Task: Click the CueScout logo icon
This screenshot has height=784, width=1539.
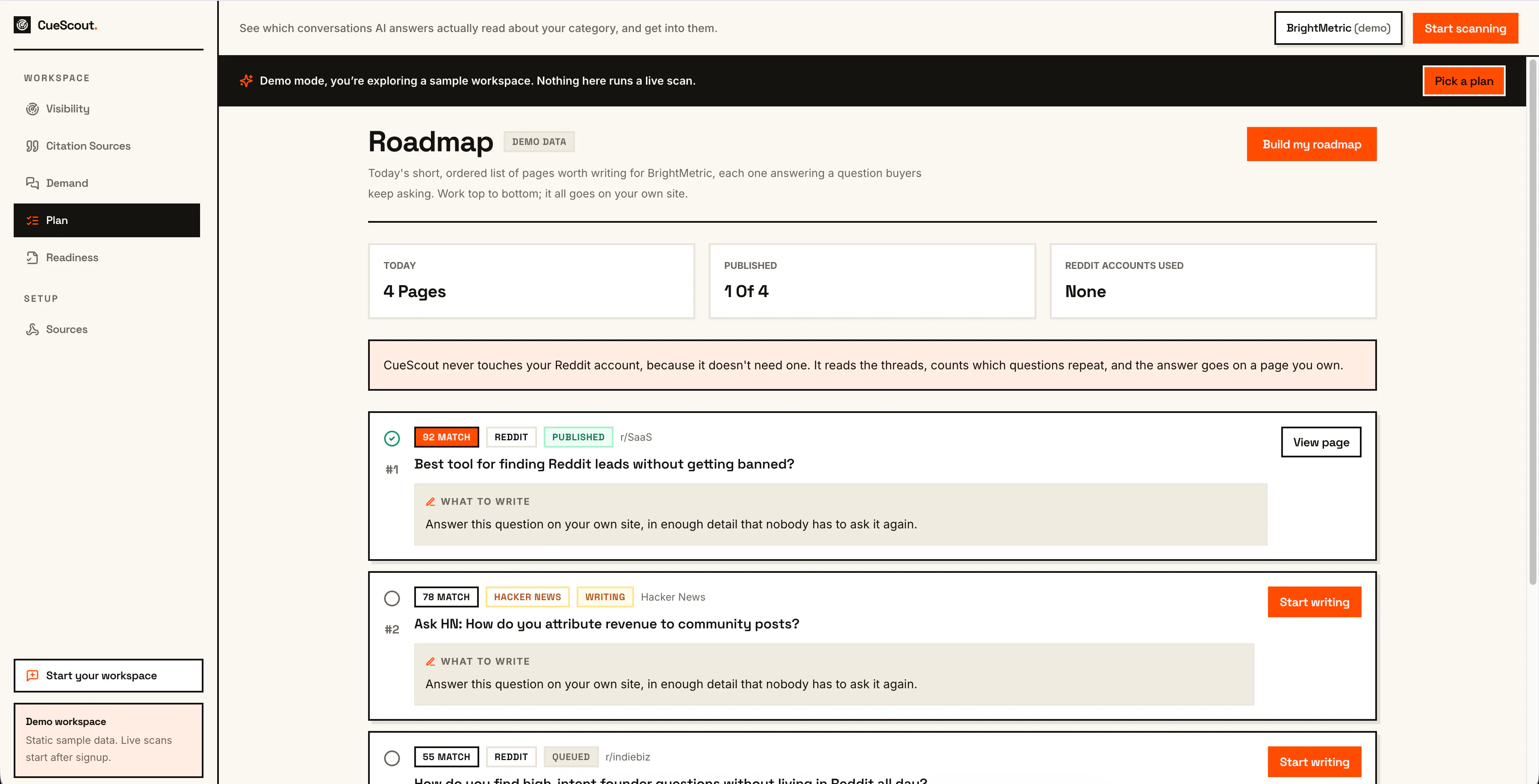Action: (22, 25)
